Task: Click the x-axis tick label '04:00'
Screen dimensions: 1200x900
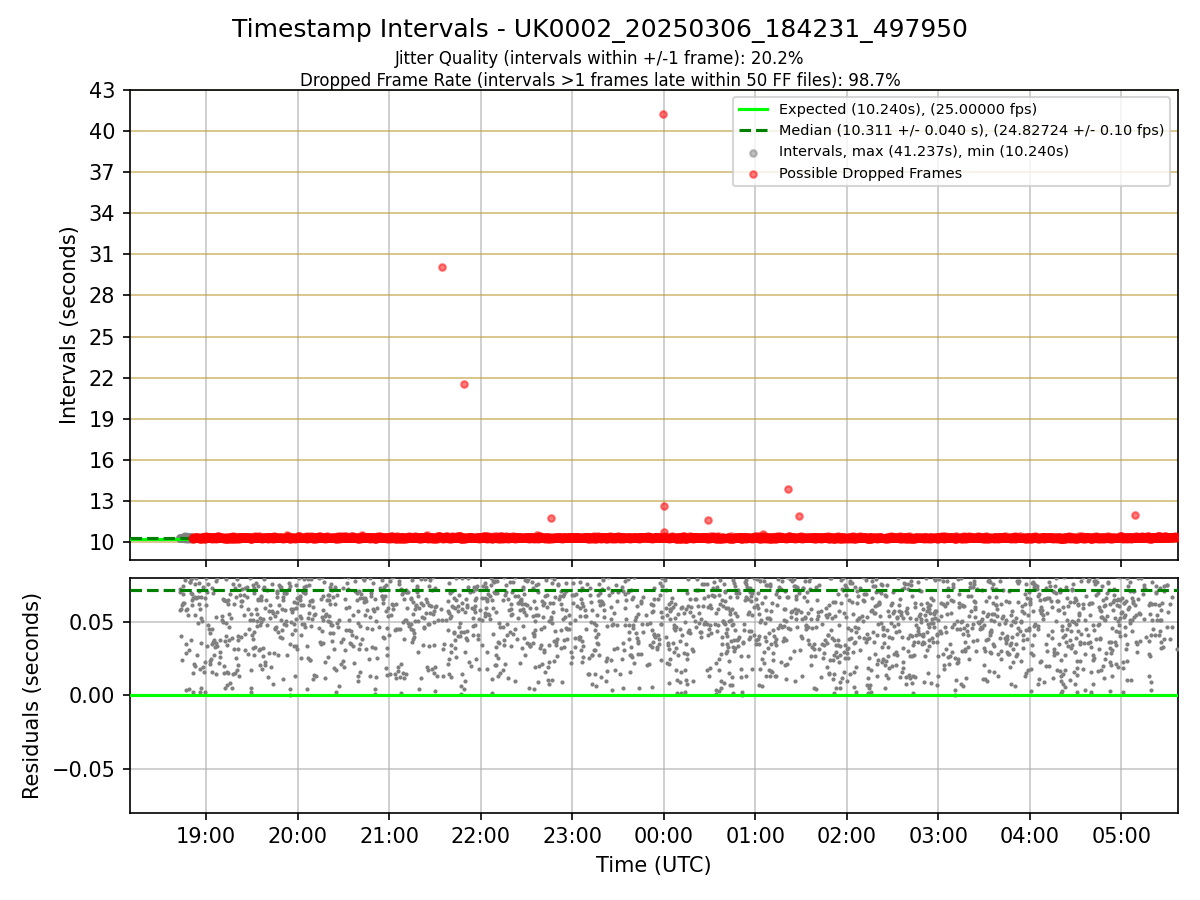Action: click(1029, 835)
